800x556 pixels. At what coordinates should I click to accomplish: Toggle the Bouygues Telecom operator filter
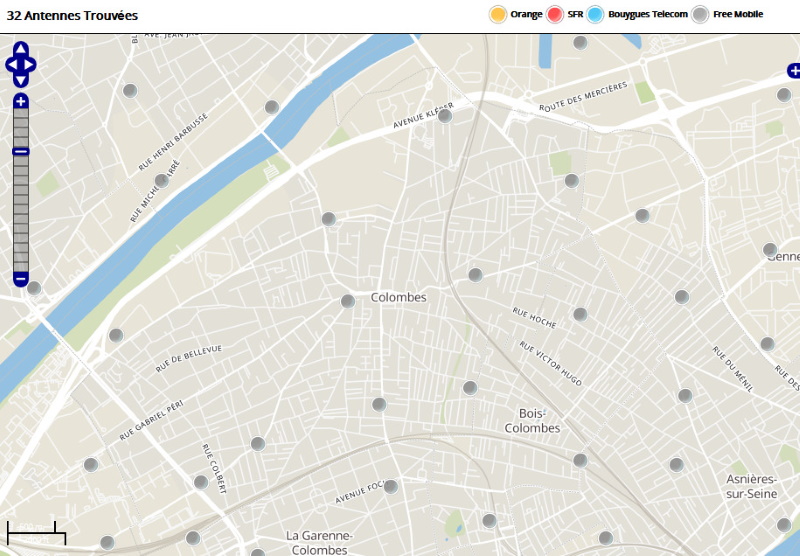pyautogui.click(x=596, y=14)
